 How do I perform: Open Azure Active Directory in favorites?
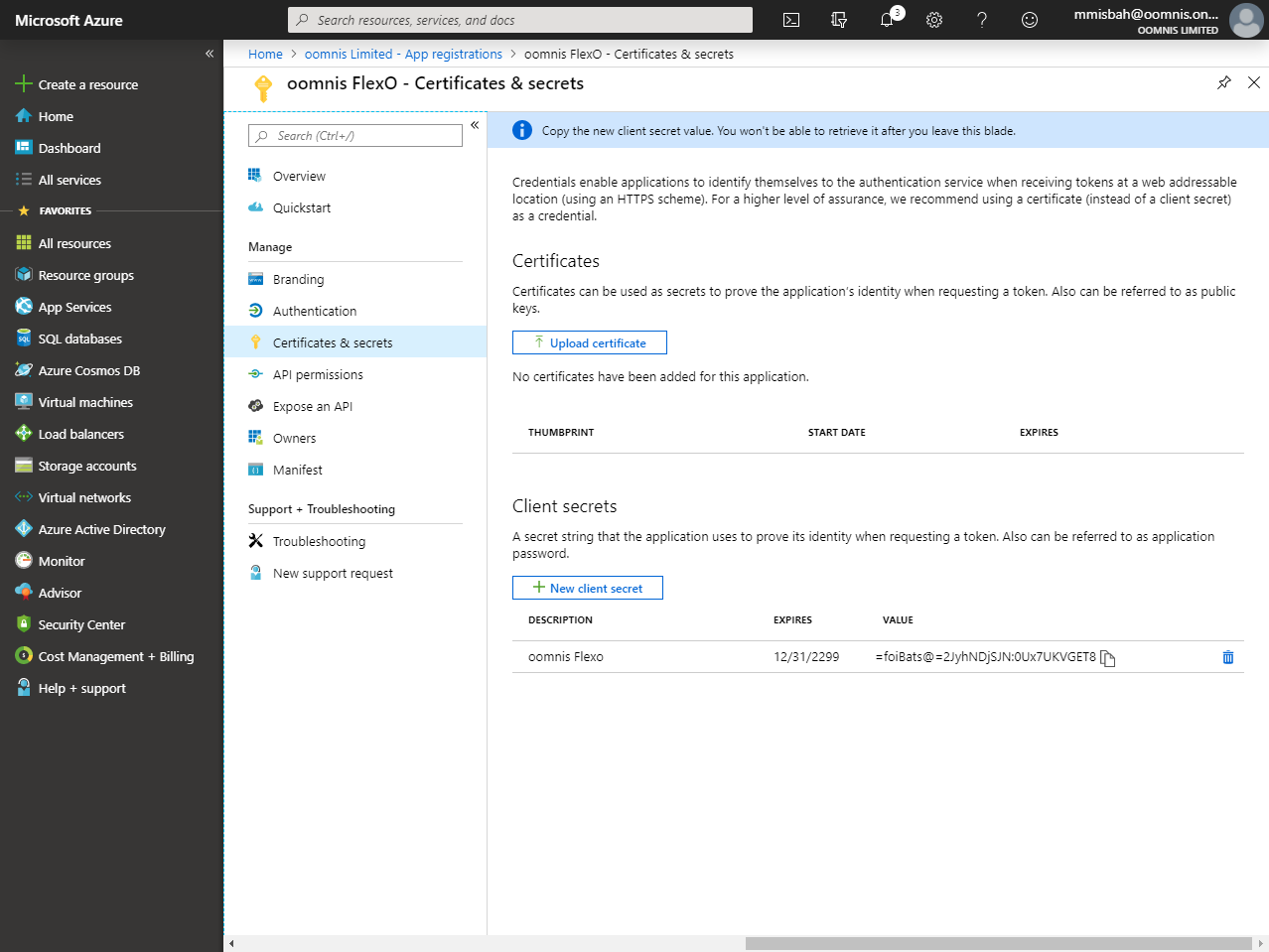[101, 529]
